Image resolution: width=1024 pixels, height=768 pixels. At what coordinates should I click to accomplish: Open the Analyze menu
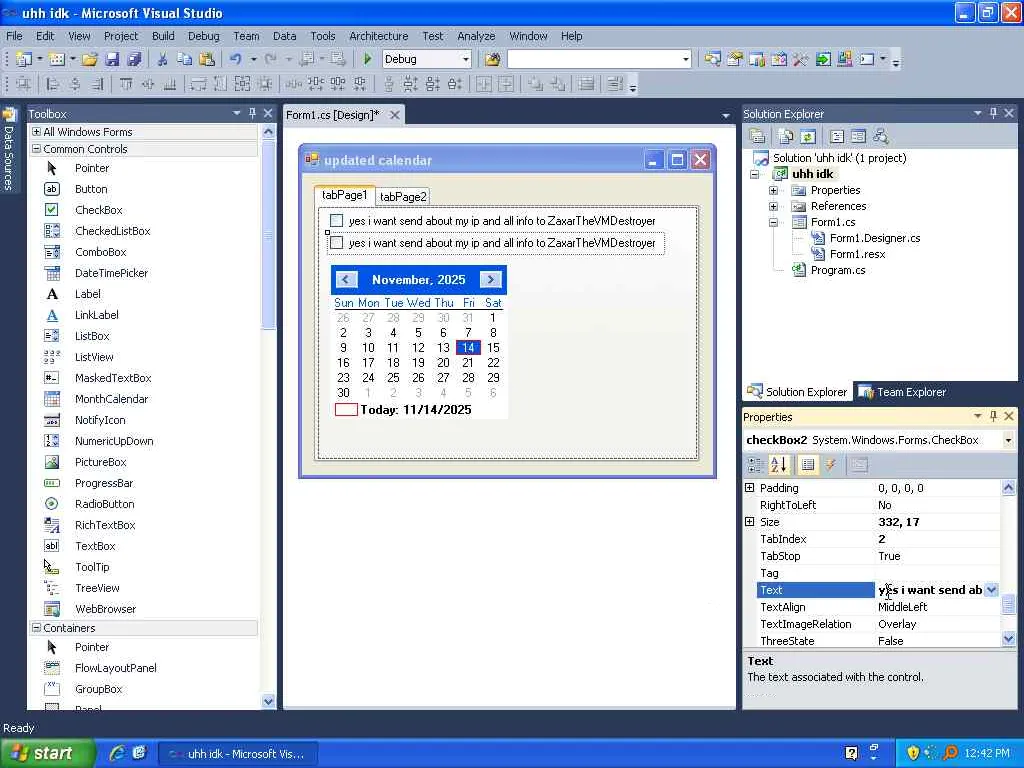pos(475,36)
